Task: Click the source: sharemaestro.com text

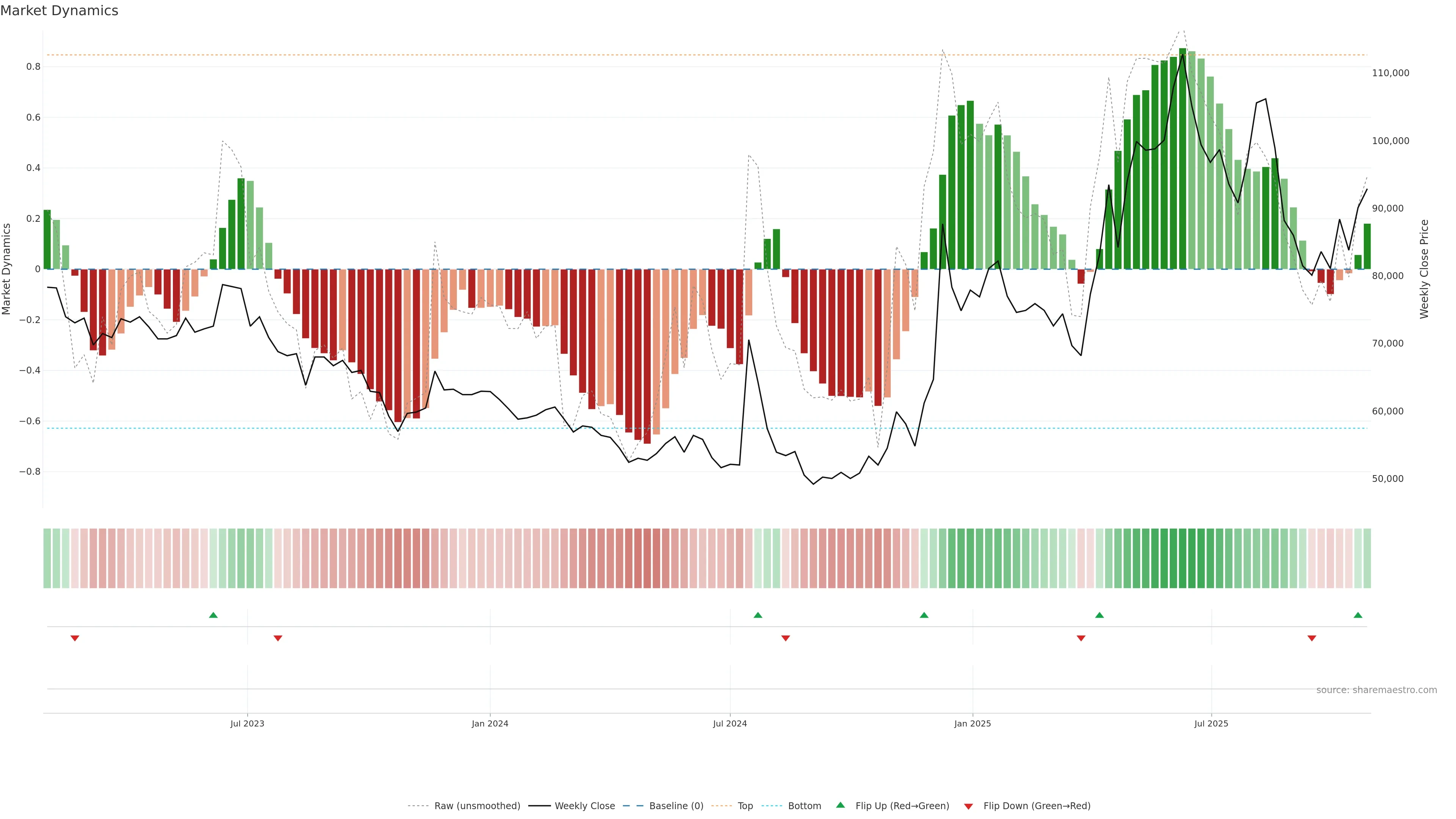Action: [1376, 690]
